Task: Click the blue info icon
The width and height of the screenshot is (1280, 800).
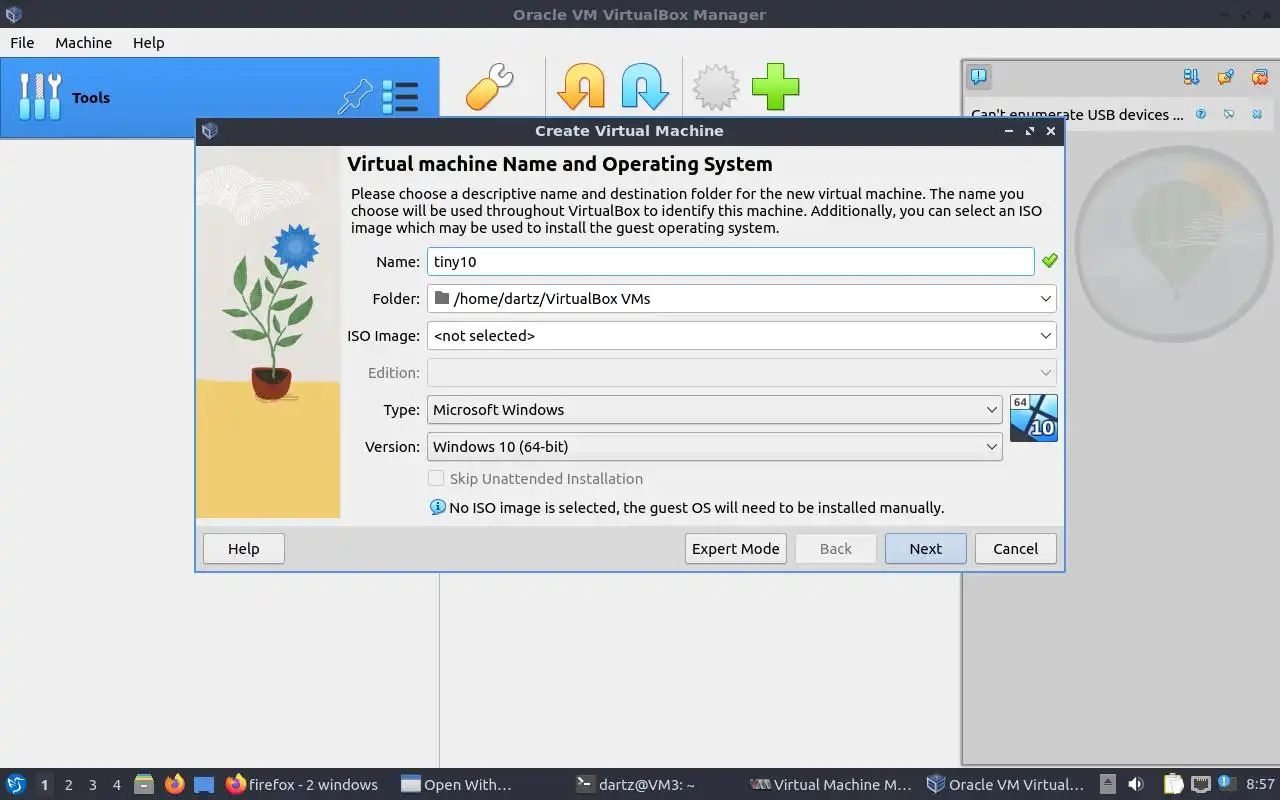Action: (x=437, y=507)
